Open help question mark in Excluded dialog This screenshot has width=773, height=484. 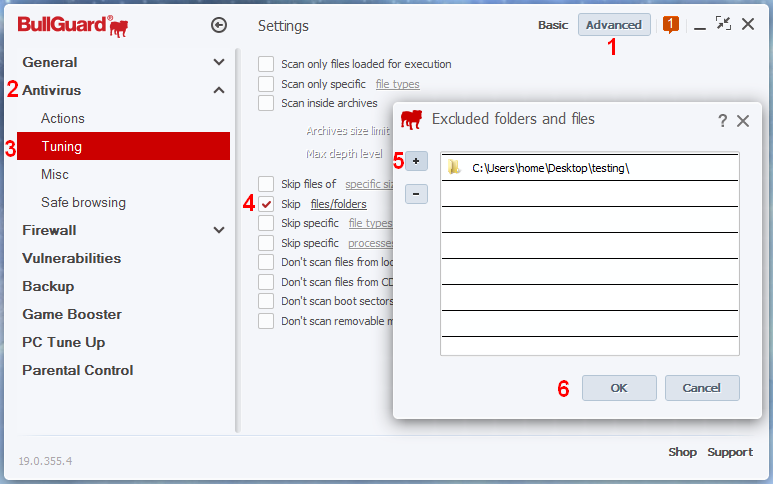point(723,121)
